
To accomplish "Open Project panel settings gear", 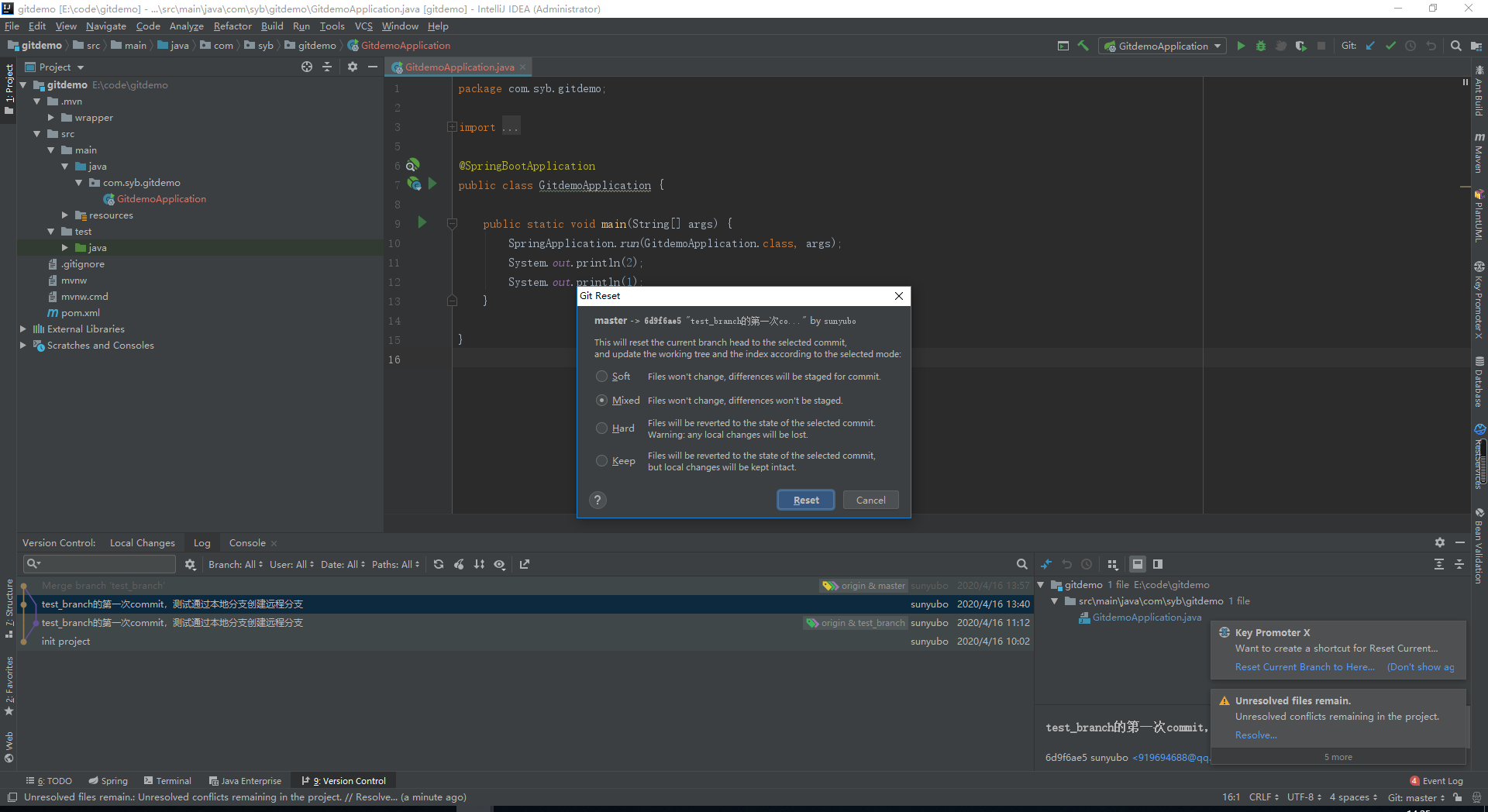I will [353, 67].
